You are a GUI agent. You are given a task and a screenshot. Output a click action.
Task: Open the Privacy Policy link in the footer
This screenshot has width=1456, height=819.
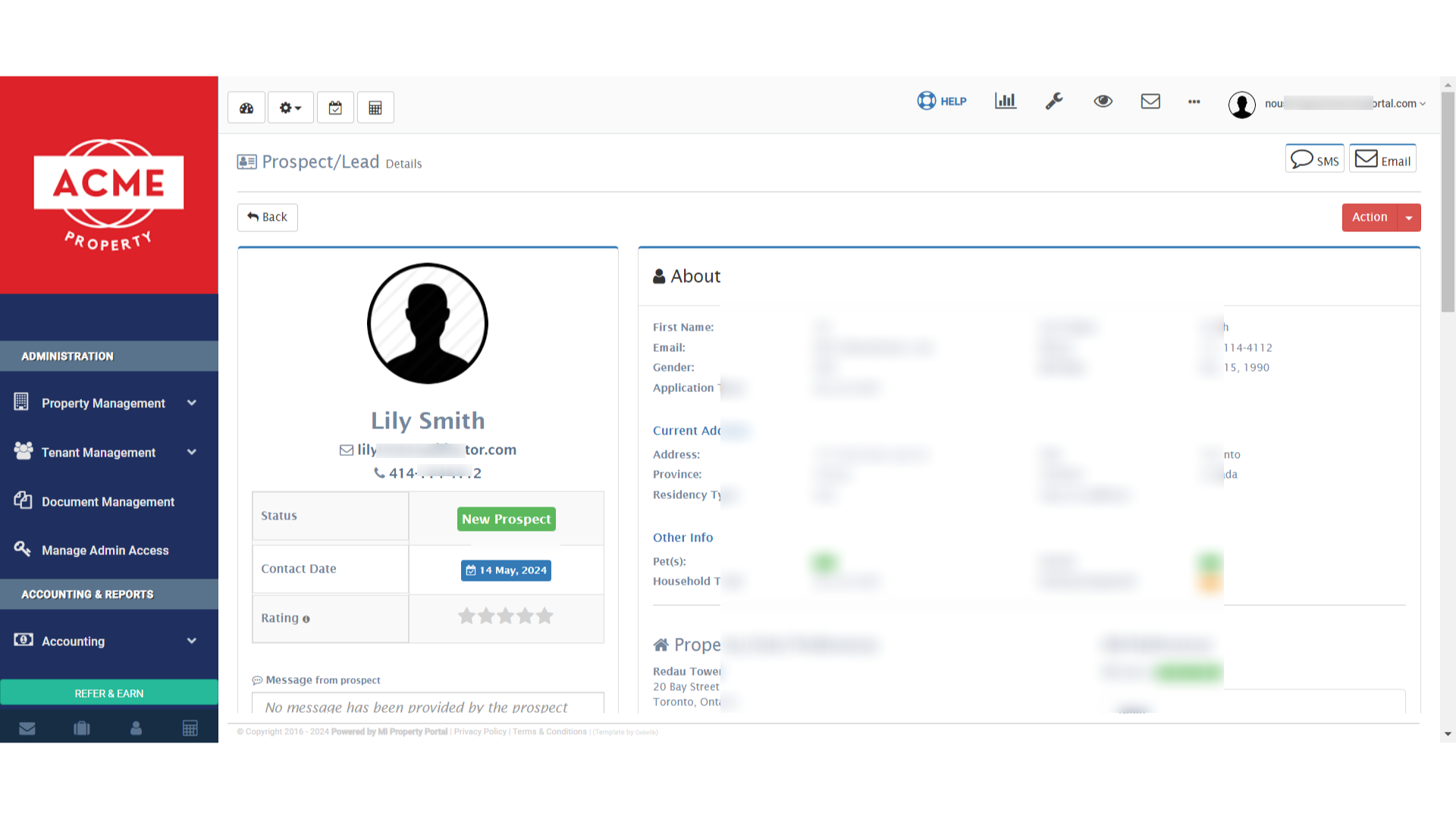[479, 732]
